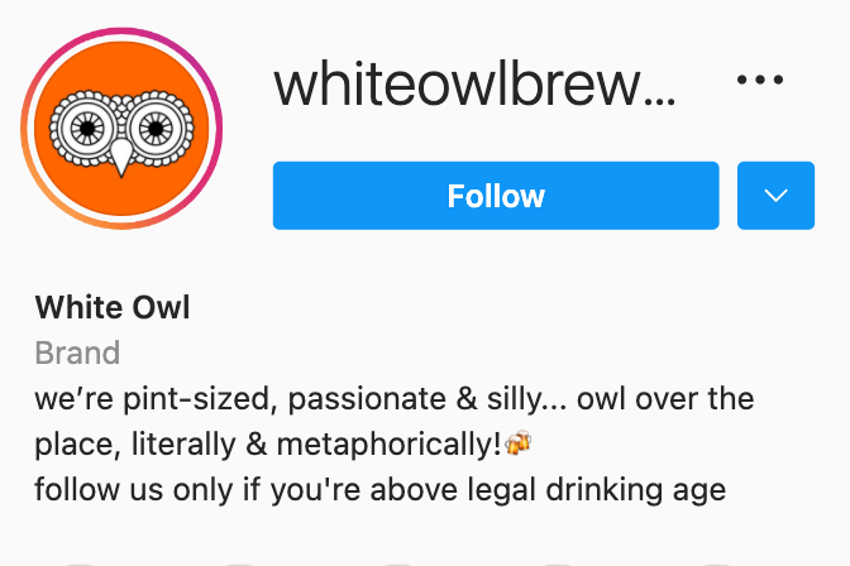The height and width of the screenshot is (566, 850).
Task: Click the word "metaphorically!" in the bio
Action: coord(389,445)
